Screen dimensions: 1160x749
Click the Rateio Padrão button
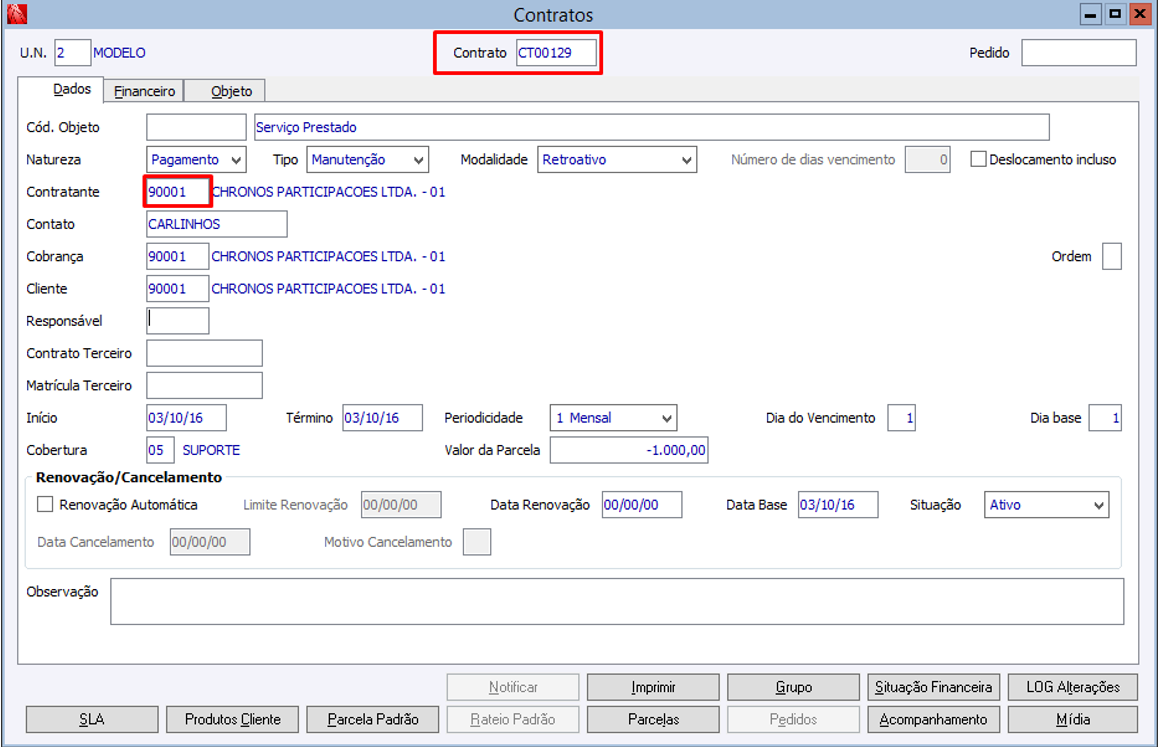point(513,719)
